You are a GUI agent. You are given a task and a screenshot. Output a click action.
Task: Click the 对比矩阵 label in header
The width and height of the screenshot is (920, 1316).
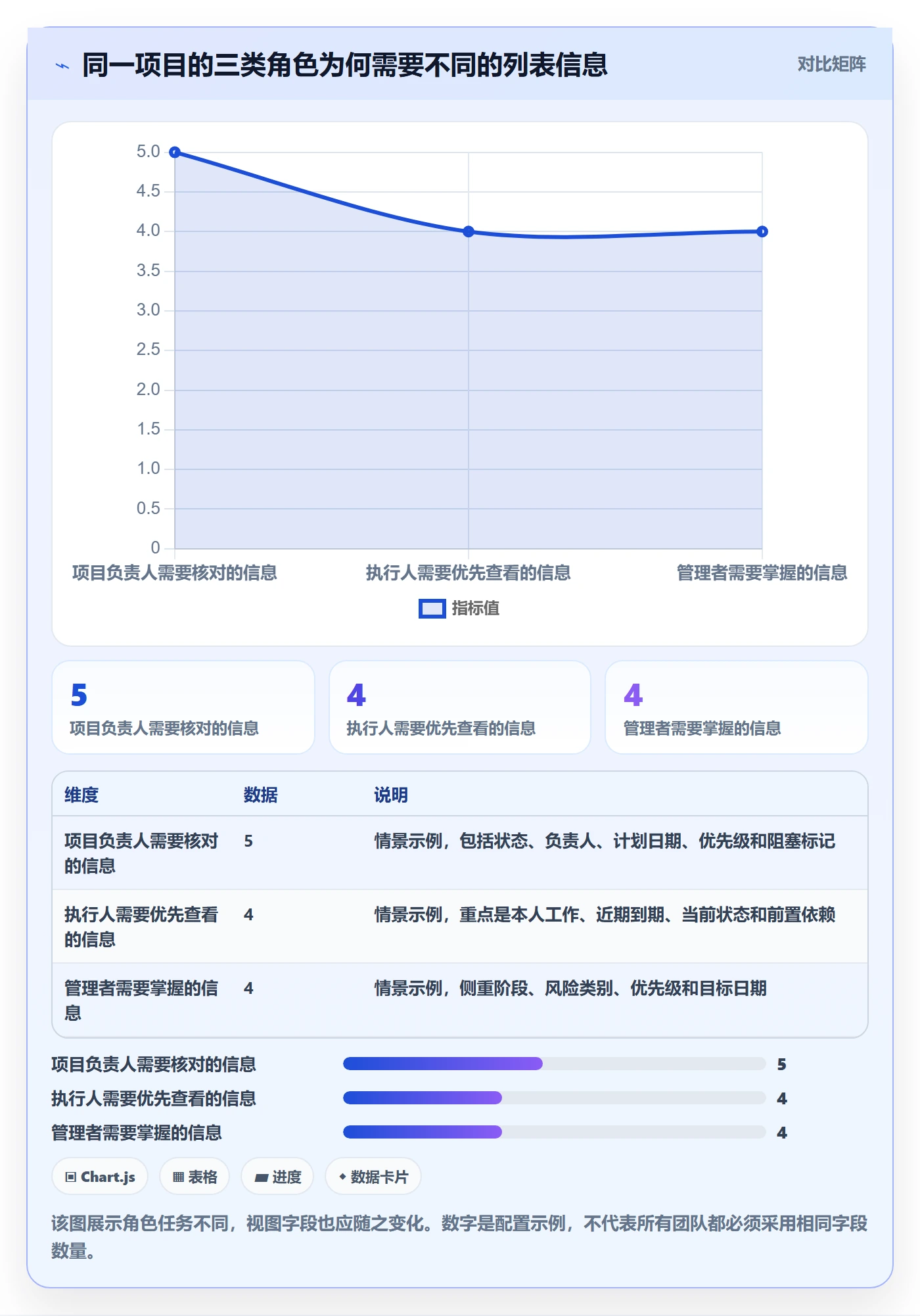click(831, 64)
